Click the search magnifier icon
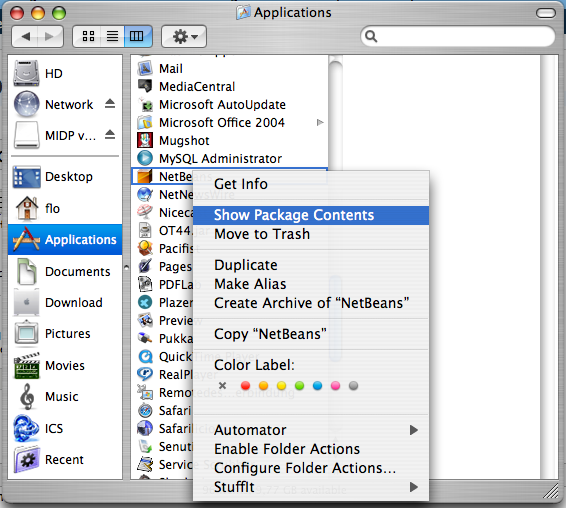 pyautogui.click(x=371, y=36)
